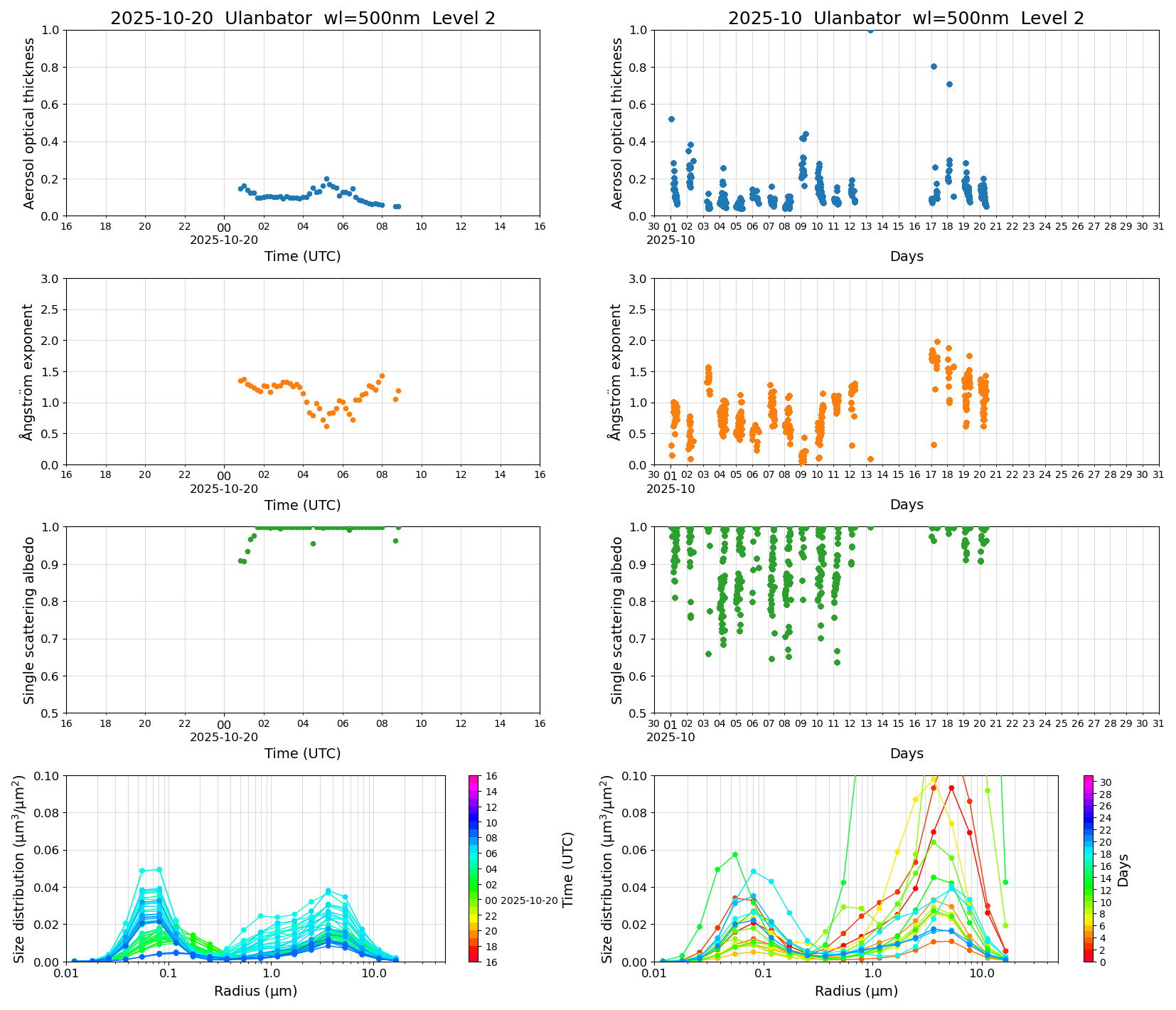1176x1010 pixels.
Task: Select the monthly AOT point near 0.71 on day 18
Action: (x=949, y=84)
